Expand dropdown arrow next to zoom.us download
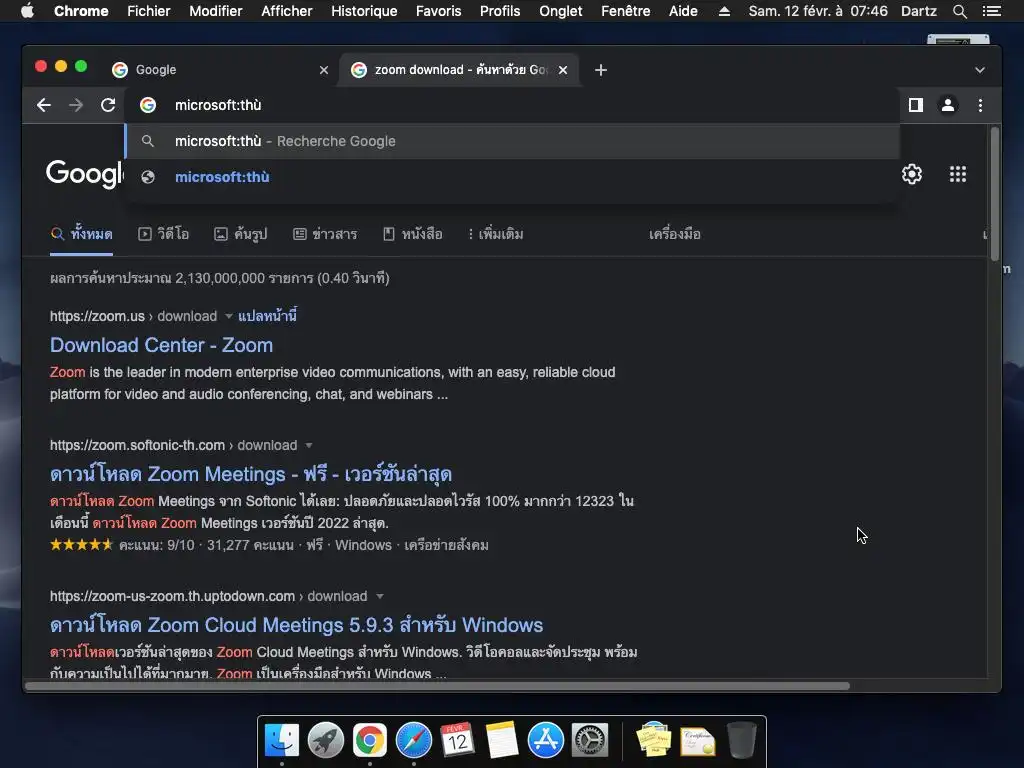 pyautogui.click(x=229, y=316)
